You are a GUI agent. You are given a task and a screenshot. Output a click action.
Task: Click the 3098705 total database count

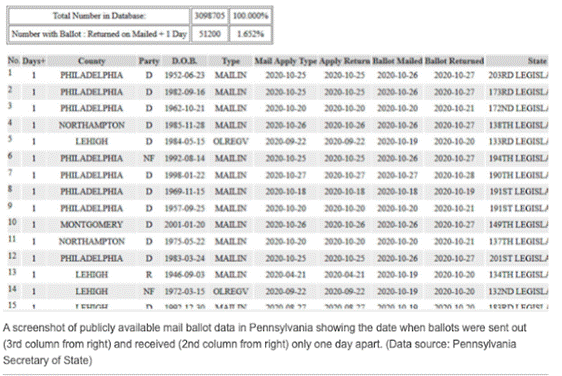coord(210,16)
